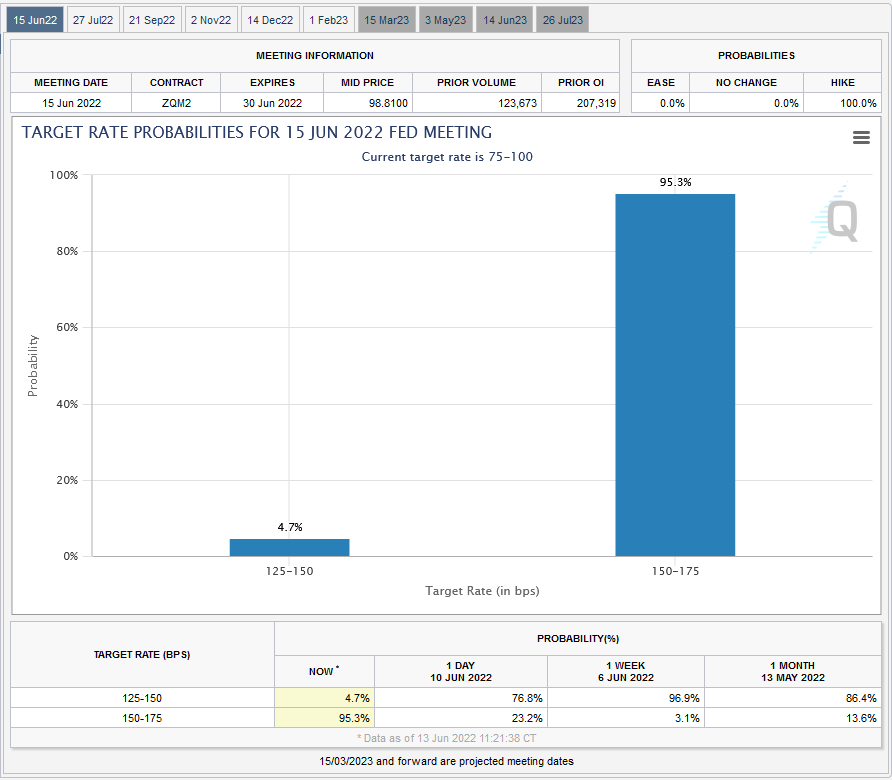Click the 1 WEEK 6 JUN 2022 header
This screenshot has height=780, width=892.
[626, 671]
